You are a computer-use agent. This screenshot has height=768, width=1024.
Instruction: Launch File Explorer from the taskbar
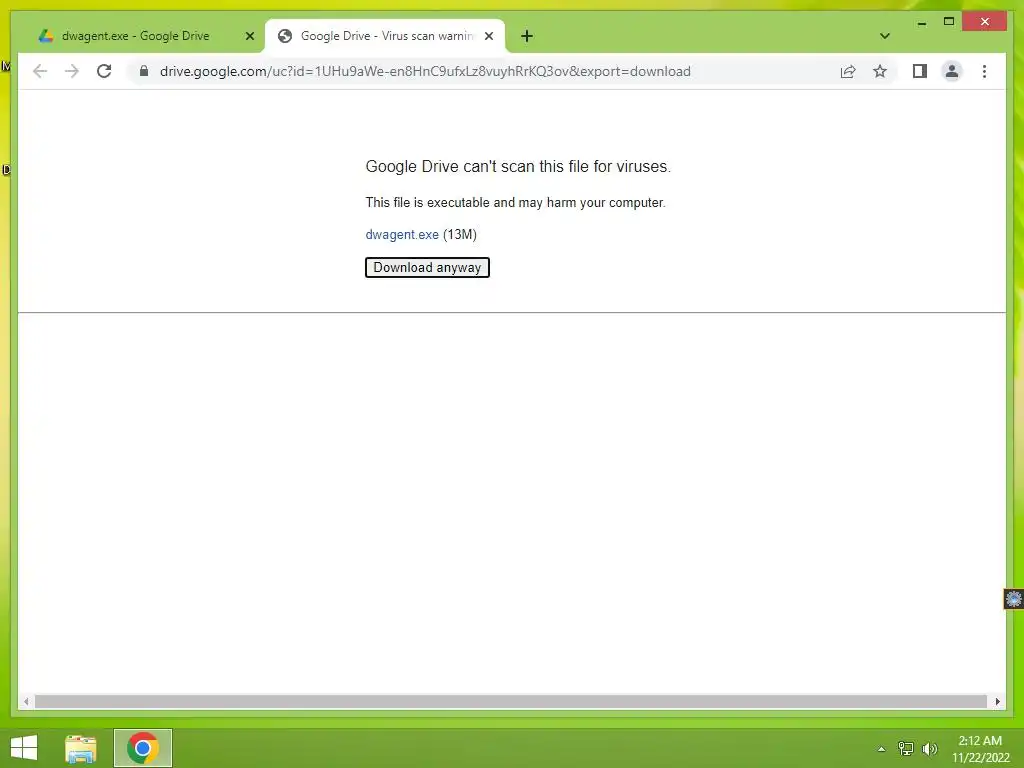coord(81,748)
